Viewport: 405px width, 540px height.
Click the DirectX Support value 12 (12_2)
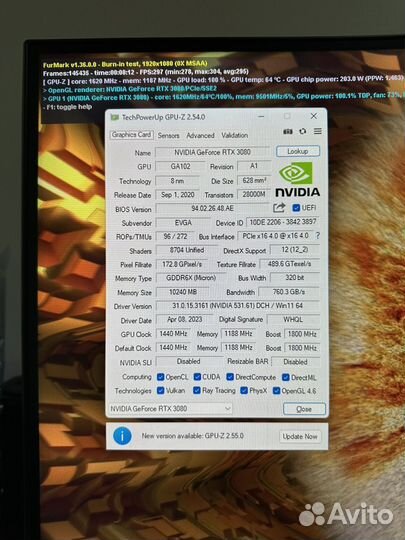coord(295,249)
